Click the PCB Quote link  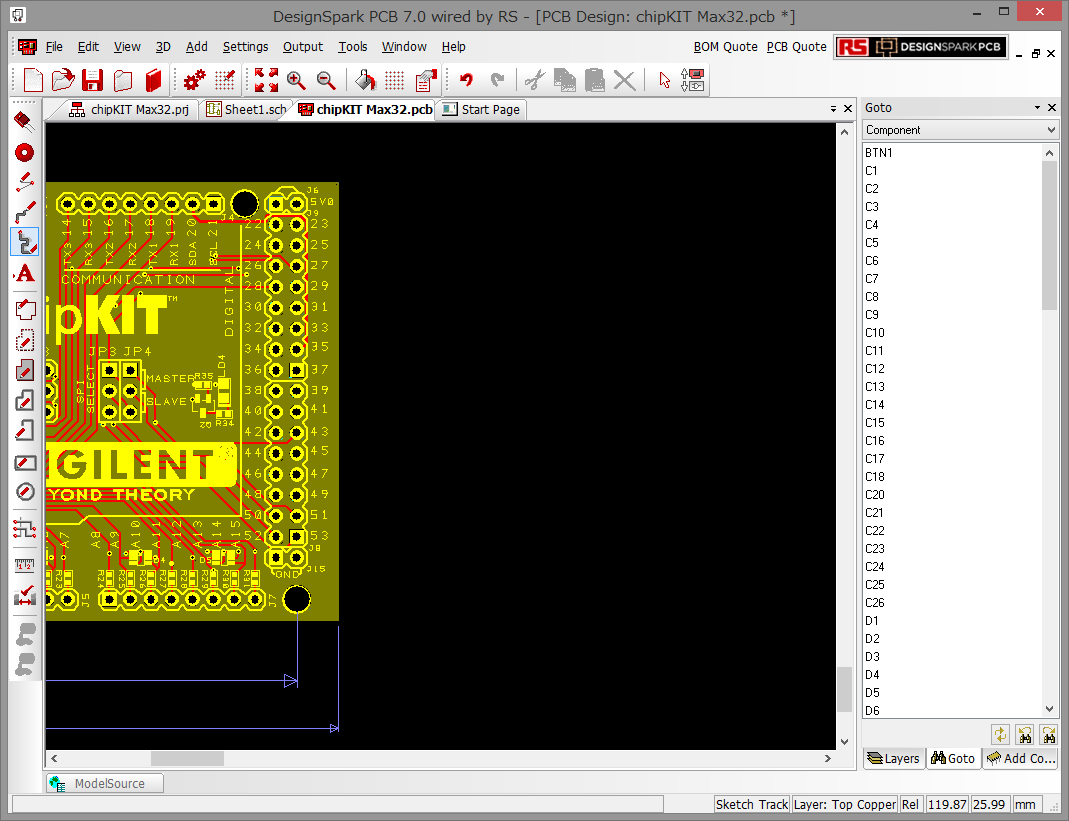click(796, 46)
